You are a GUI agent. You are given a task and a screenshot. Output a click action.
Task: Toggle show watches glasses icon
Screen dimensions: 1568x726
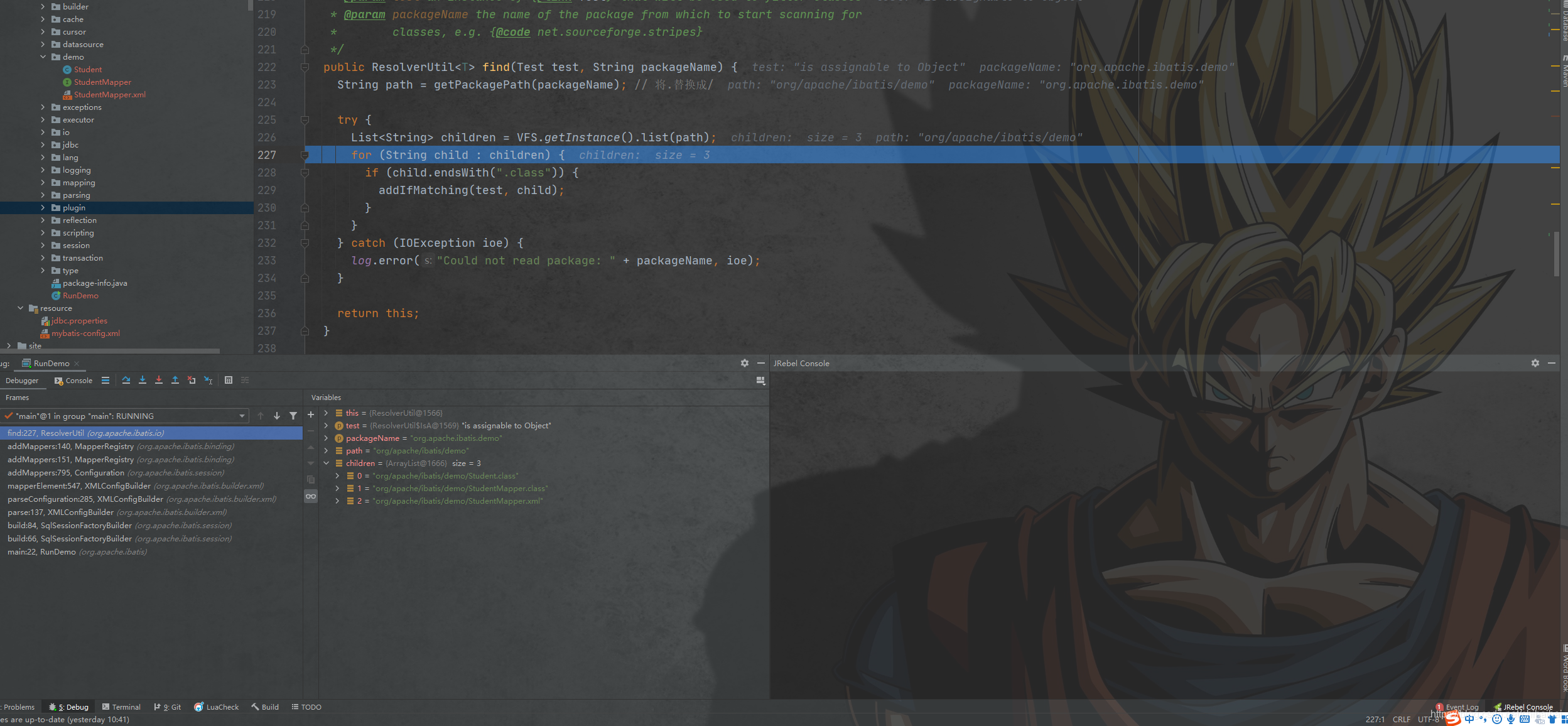(311, 496)
